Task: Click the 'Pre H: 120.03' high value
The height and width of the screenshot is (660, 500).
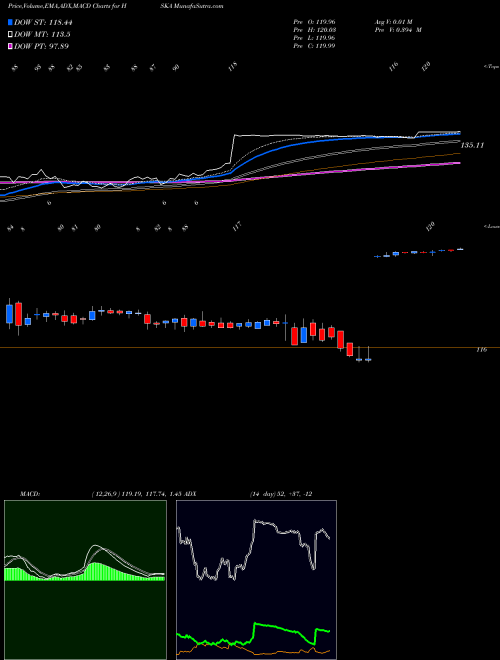Action: pyautogui.click(x=314, y=30)
